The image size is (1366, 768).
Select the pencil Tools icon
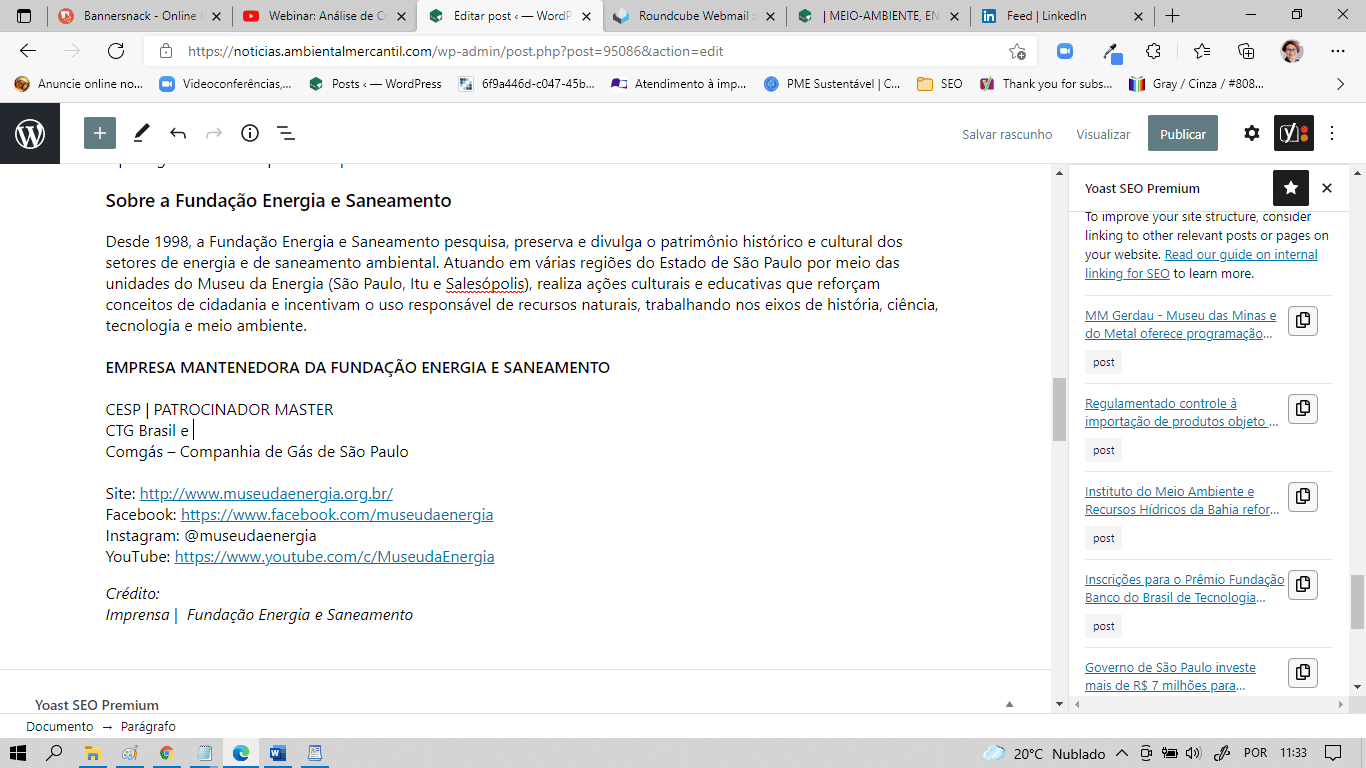(x=142, y=133)
